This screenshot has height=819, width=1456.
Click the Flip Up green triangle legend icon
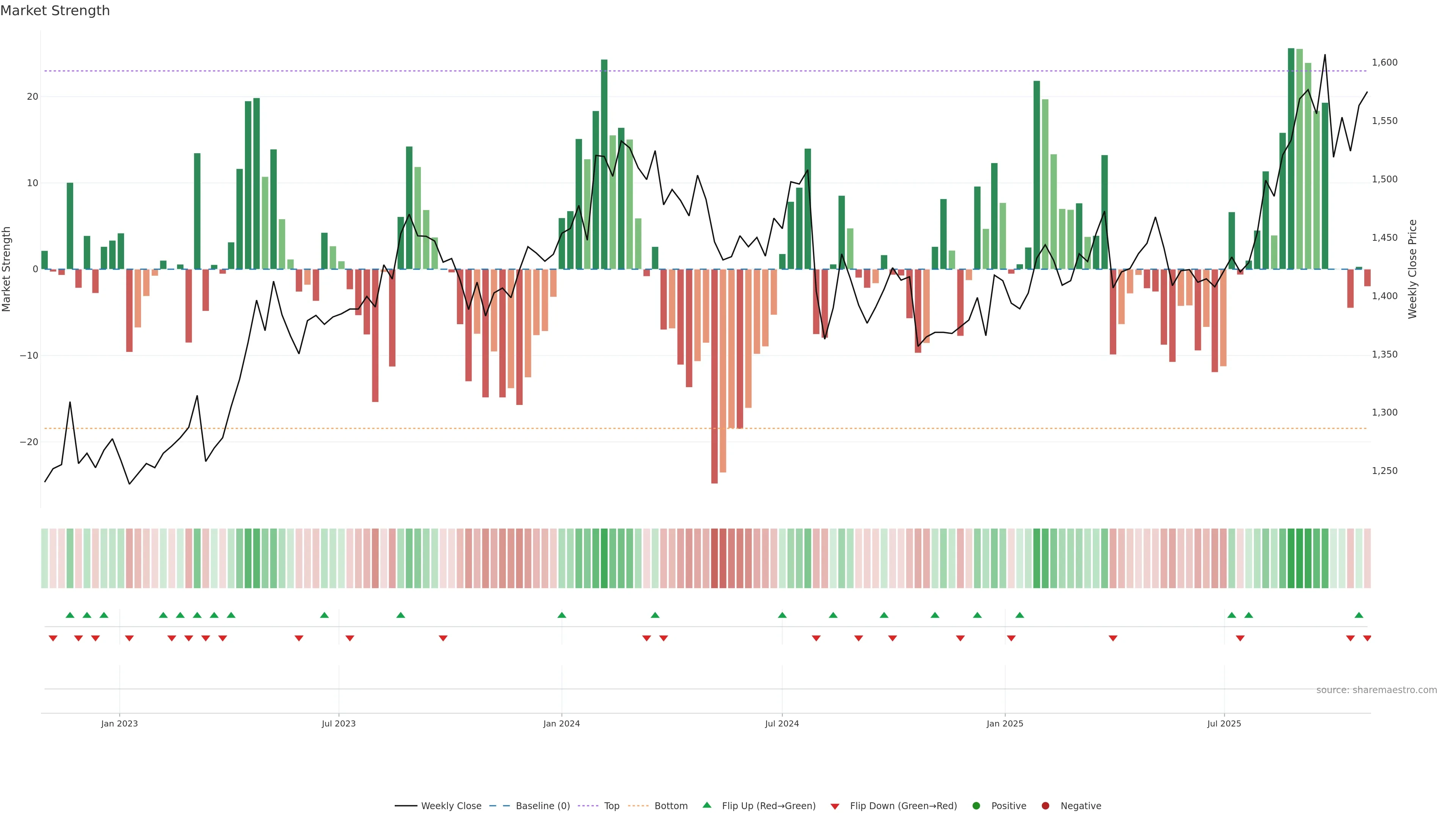pyautogui.click(x=706, y=805)
